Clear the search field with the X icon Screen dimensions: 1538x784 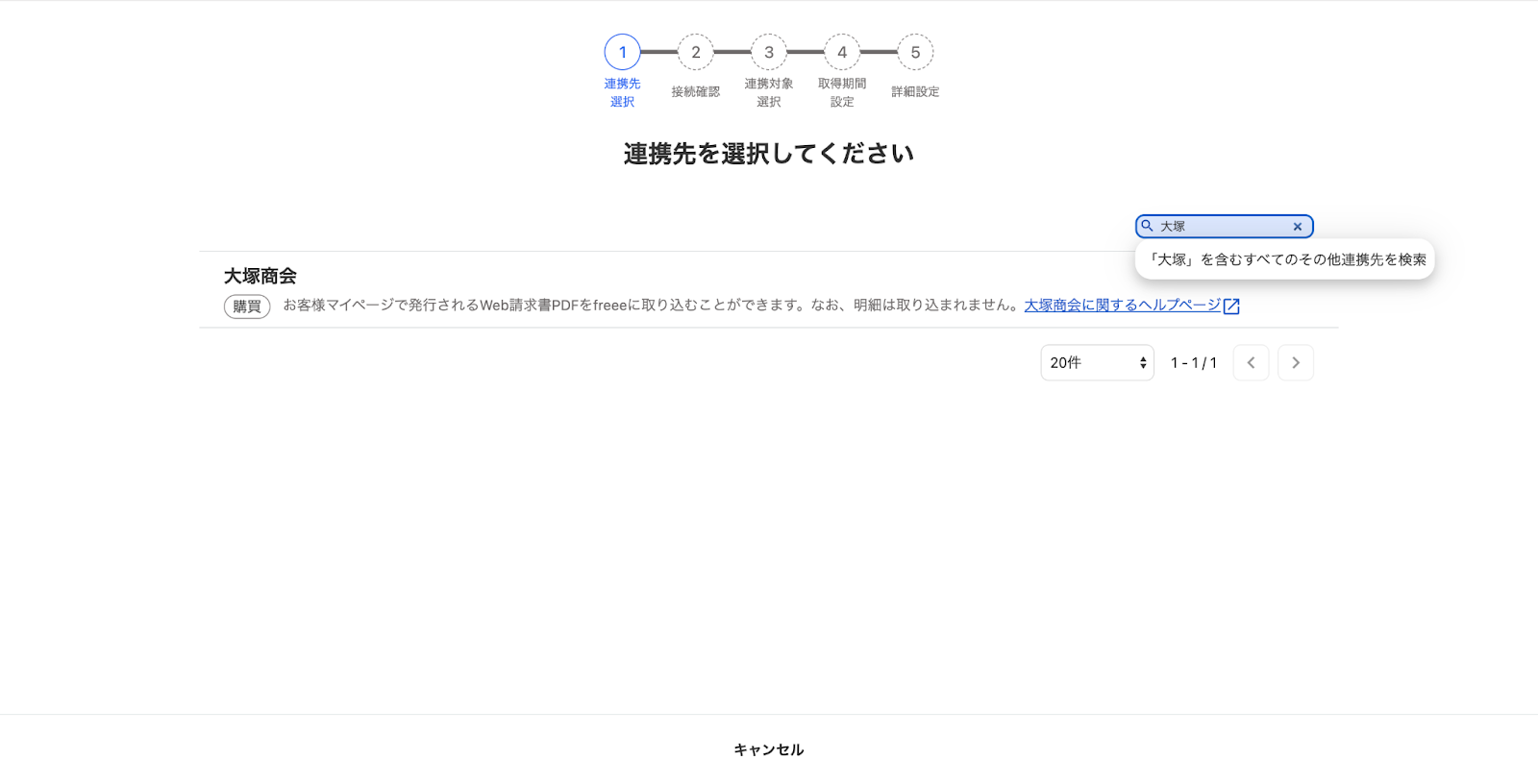click(x=1297, y=227)
